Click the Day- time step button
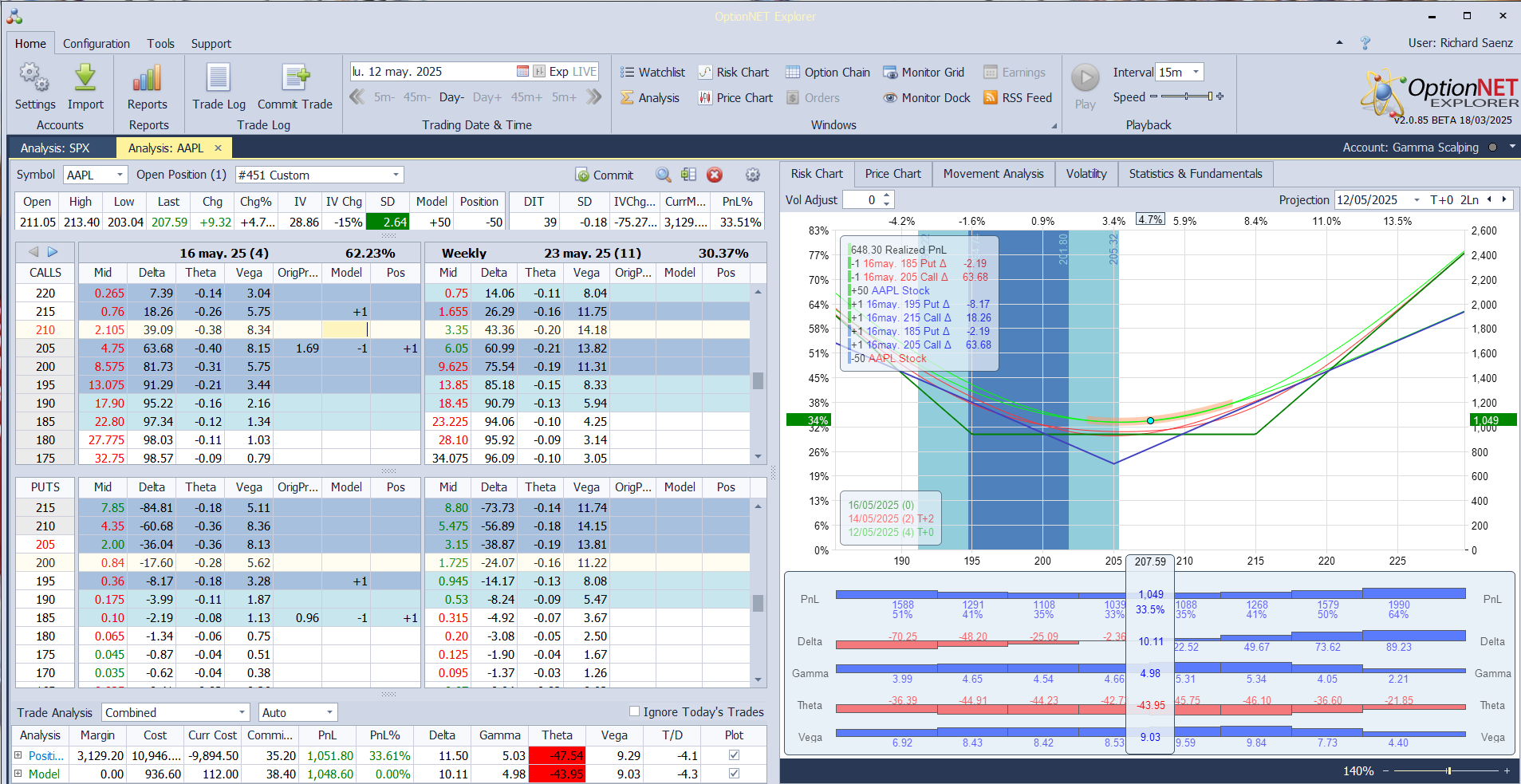1521x784 pixels. coord(451,97)
